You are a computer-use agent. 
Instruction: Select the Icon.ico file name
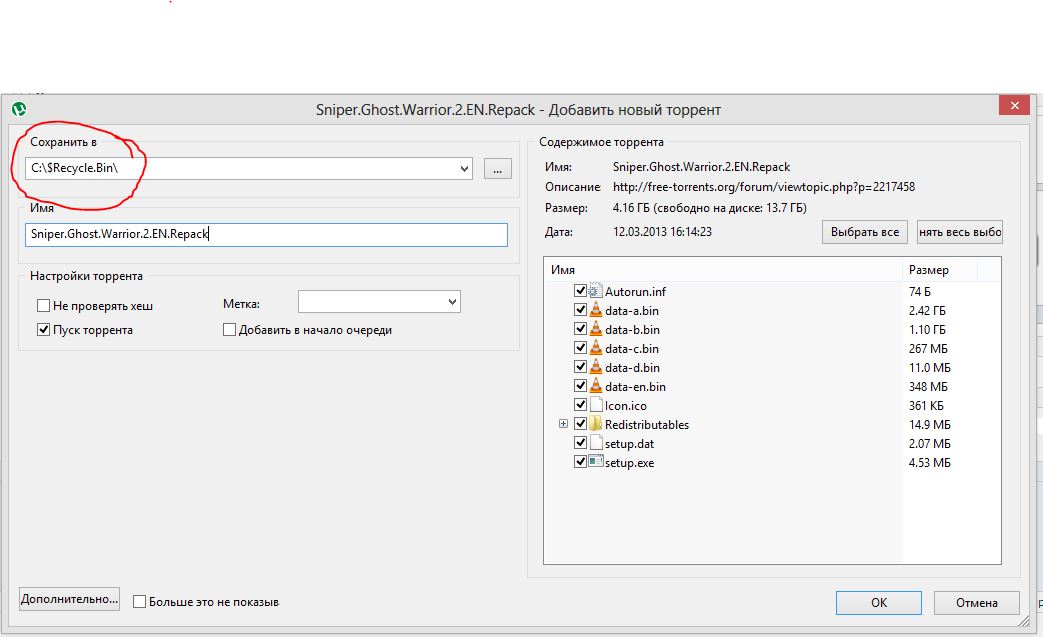(625, 406)
